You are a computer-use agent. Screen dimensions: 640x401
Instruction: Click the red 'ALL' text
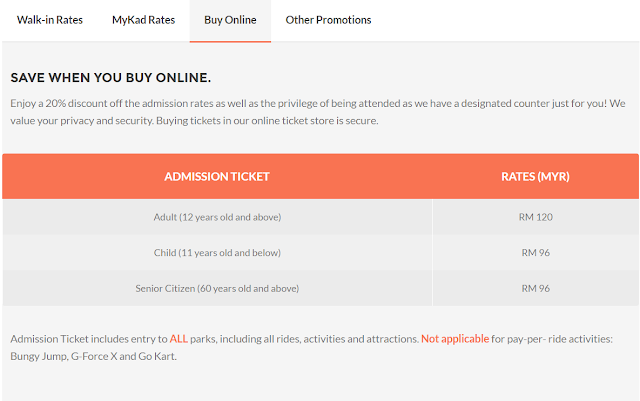179,339
